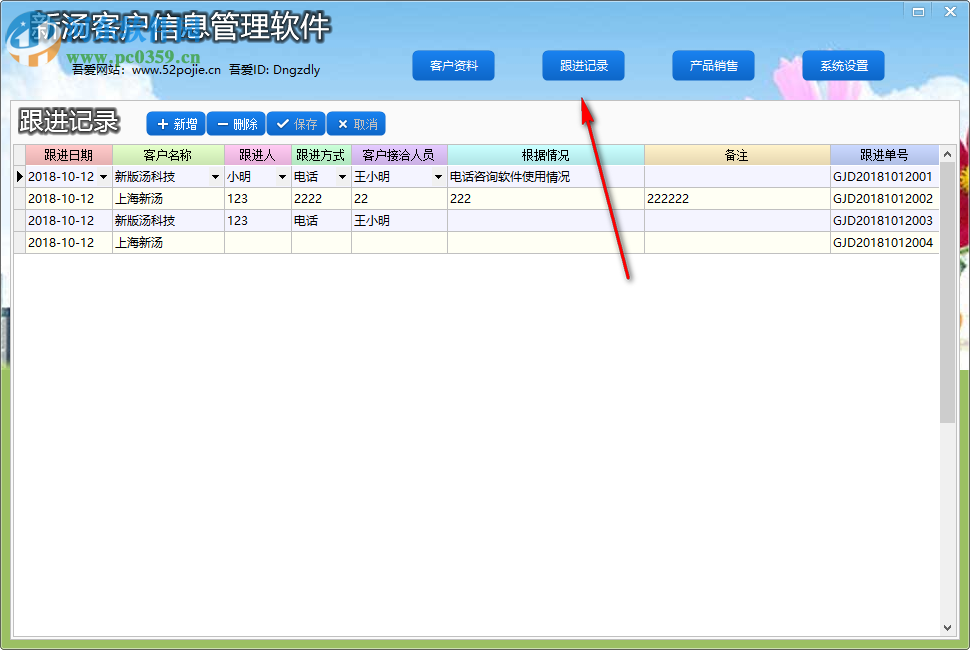
Task: Open the 客户接洽人员 dropdown showing 王小明
Action: [x=438, y=176]
